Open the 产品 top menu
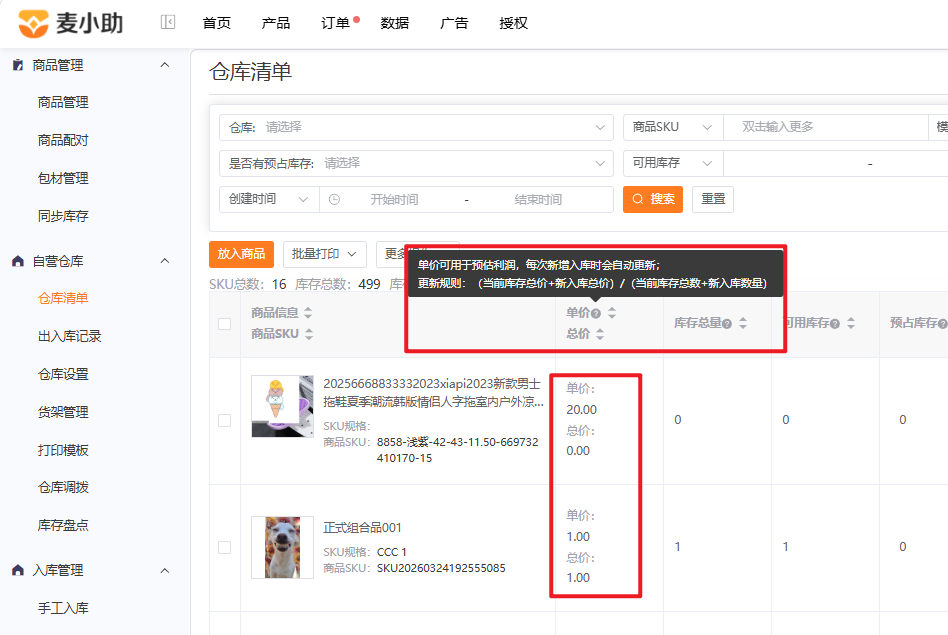 click(276, 23)
